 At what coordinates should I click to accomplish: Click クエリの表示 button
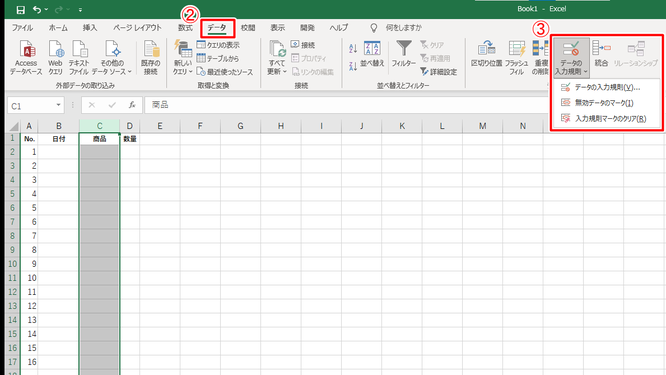coord(218,45)
